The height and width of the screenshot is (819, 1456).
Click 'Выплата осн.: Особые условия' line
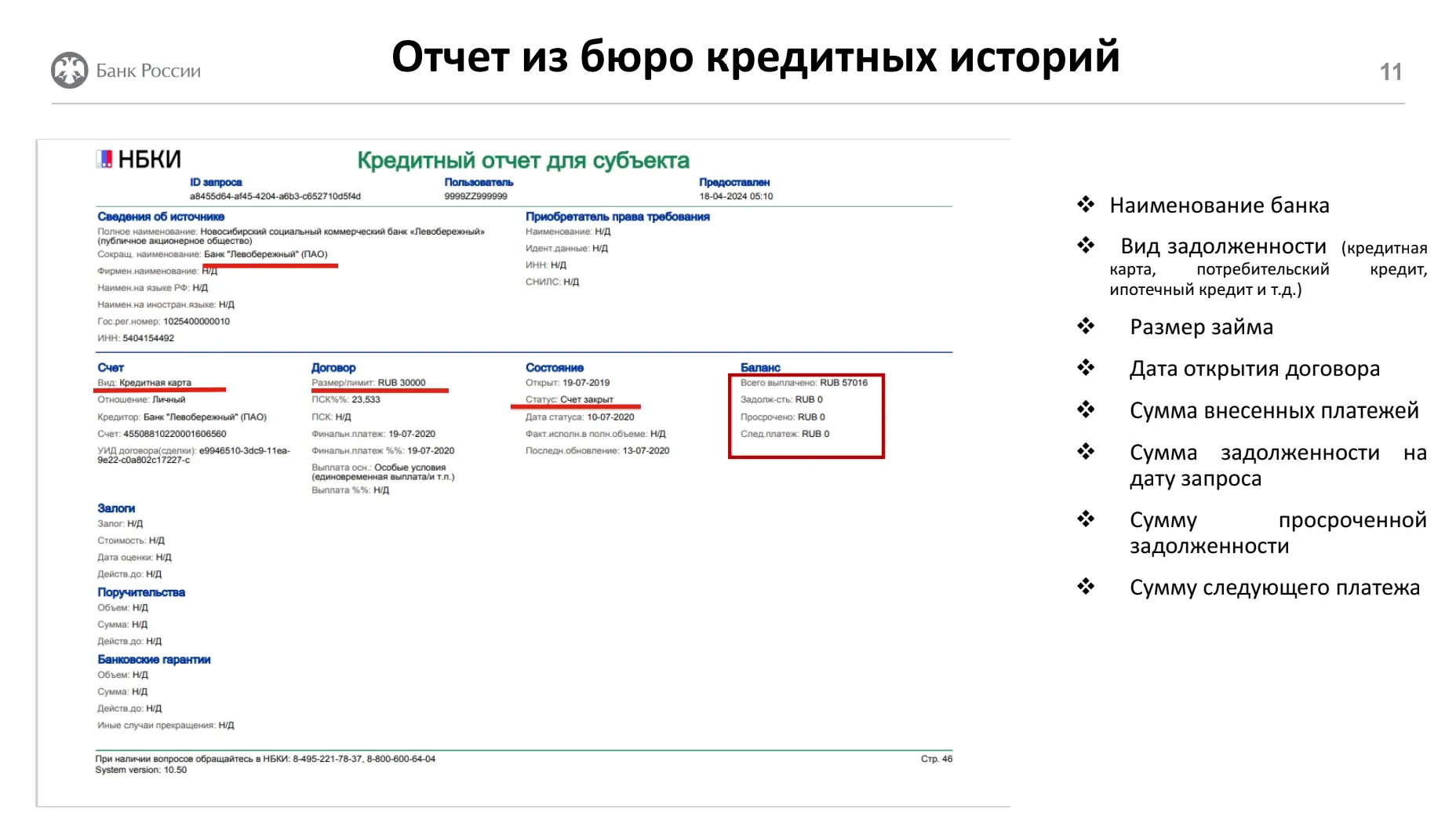[x=379, y=468]
